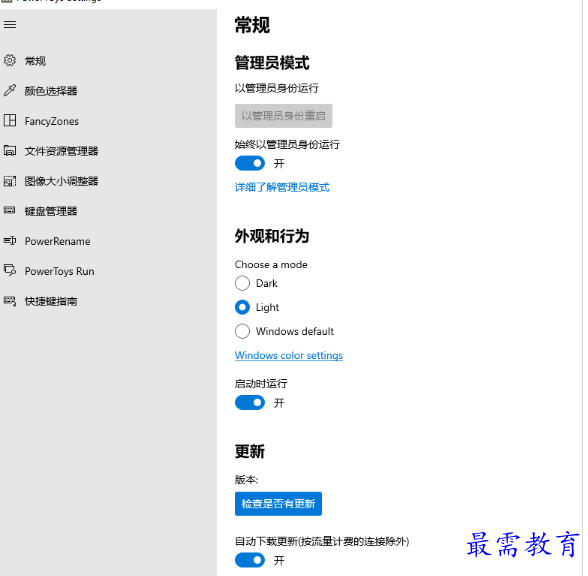Click the PowerToys Run icon
The height and width of the screenshot is (576, 588).
click(10, 270)
